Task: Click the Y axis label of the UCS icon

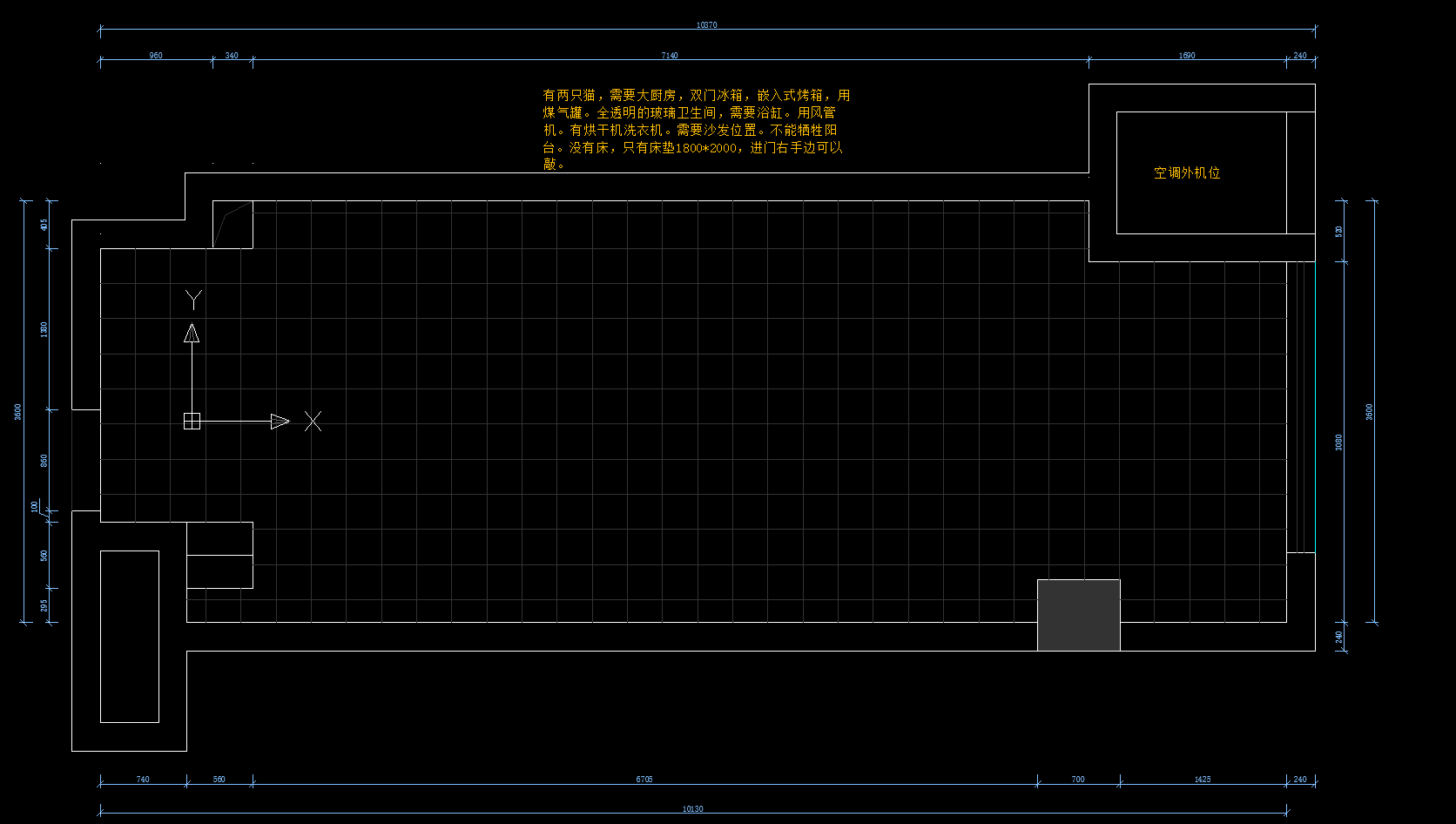Action: coord(193,300)
